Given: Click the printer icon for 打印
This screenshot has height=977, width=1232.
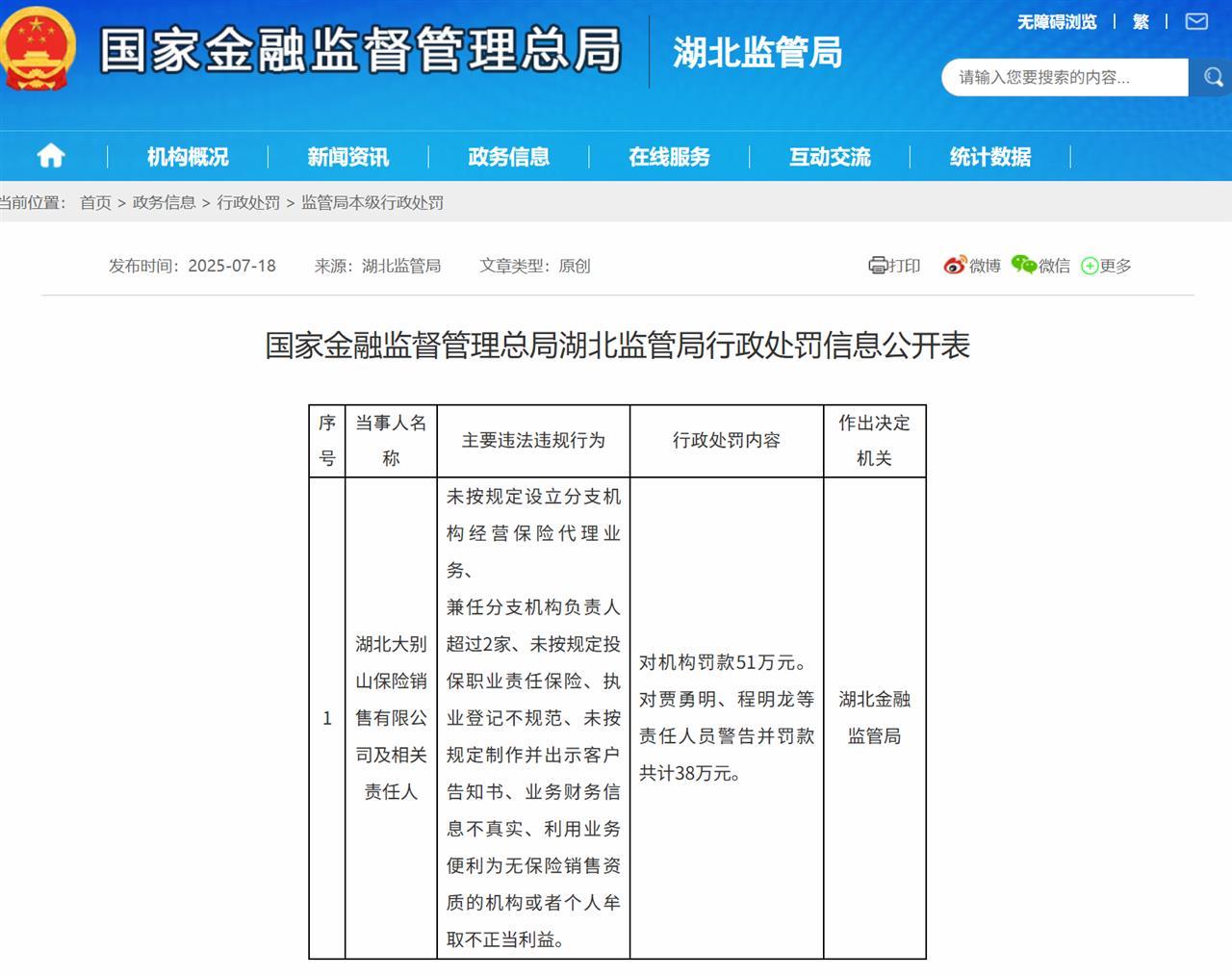Looking at the screenshot, I should [878, 266].
